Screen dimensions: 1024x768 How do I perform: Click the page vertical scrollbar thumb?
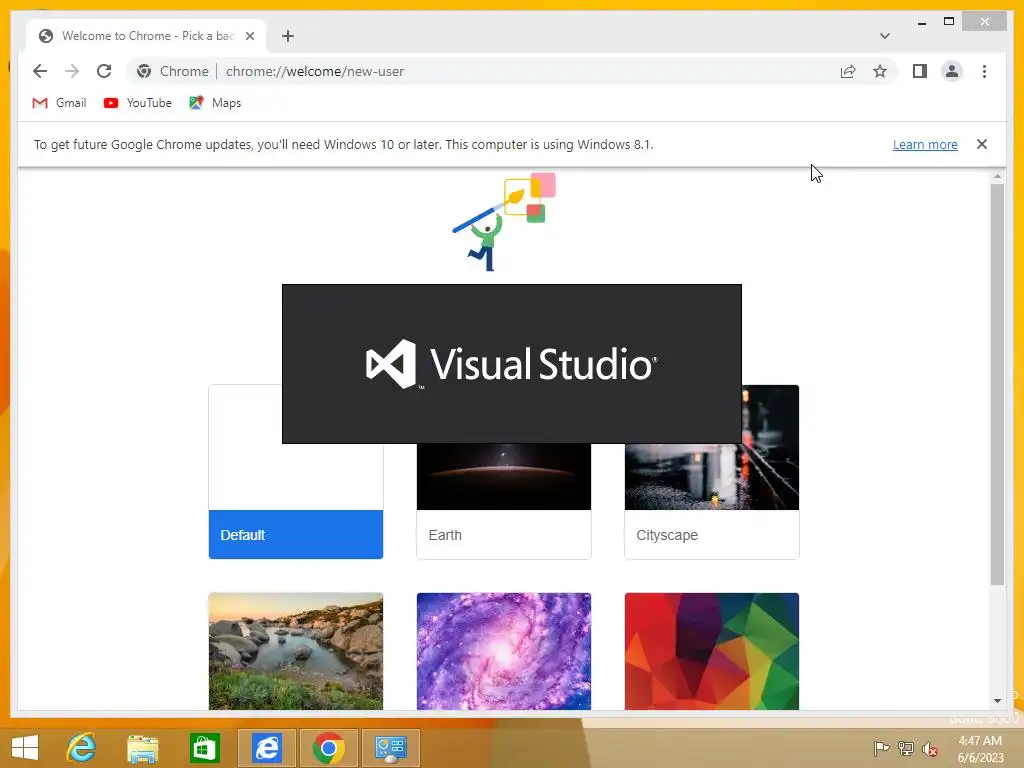point(997,384)
